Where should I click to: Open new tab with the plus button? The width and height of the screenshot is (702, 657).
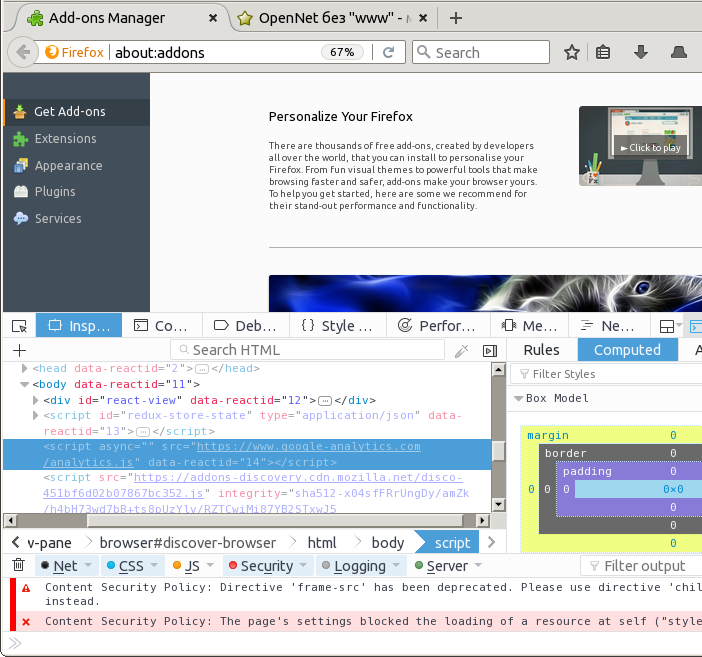point(456,18)
